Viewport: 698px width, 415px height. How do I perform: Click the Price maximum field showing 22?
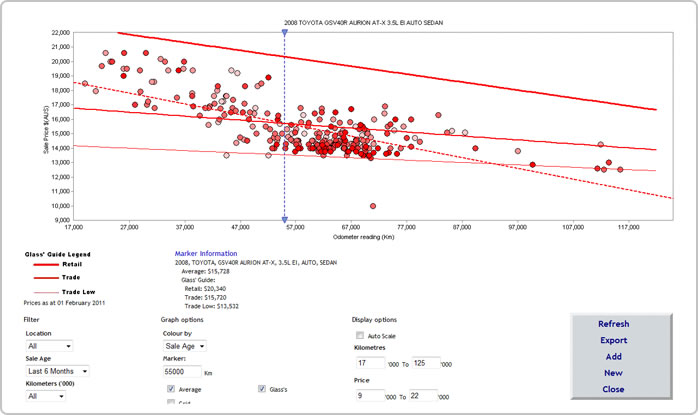tap(423, 395)
